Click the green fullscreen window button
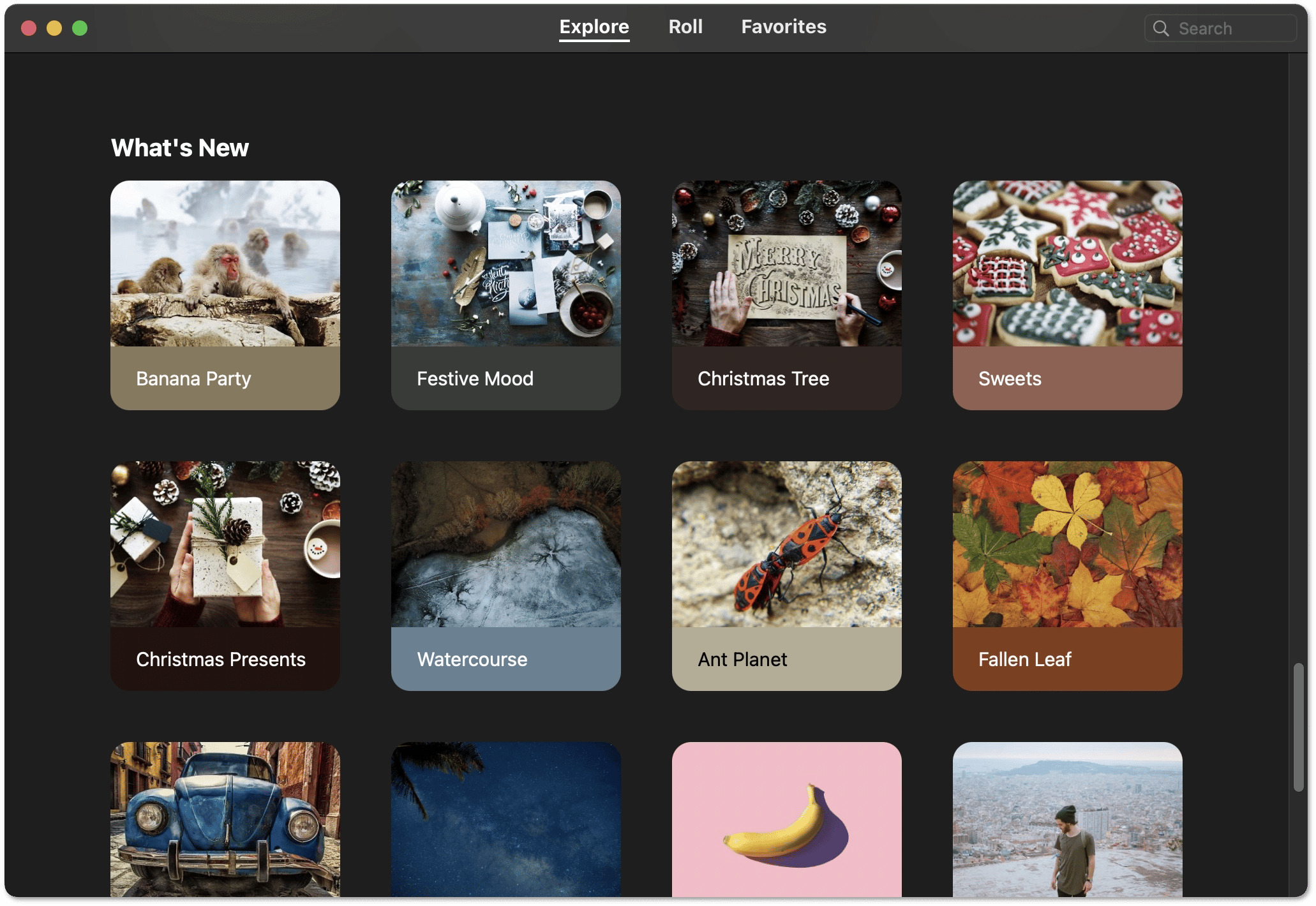The image size is (1316, 906). pos(80,28)
